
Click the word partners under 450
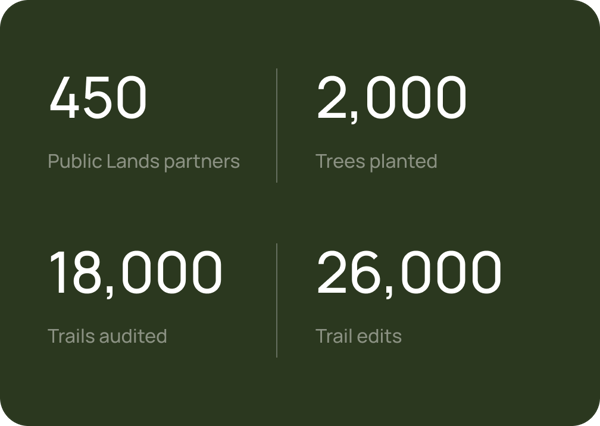click(202, 163)
